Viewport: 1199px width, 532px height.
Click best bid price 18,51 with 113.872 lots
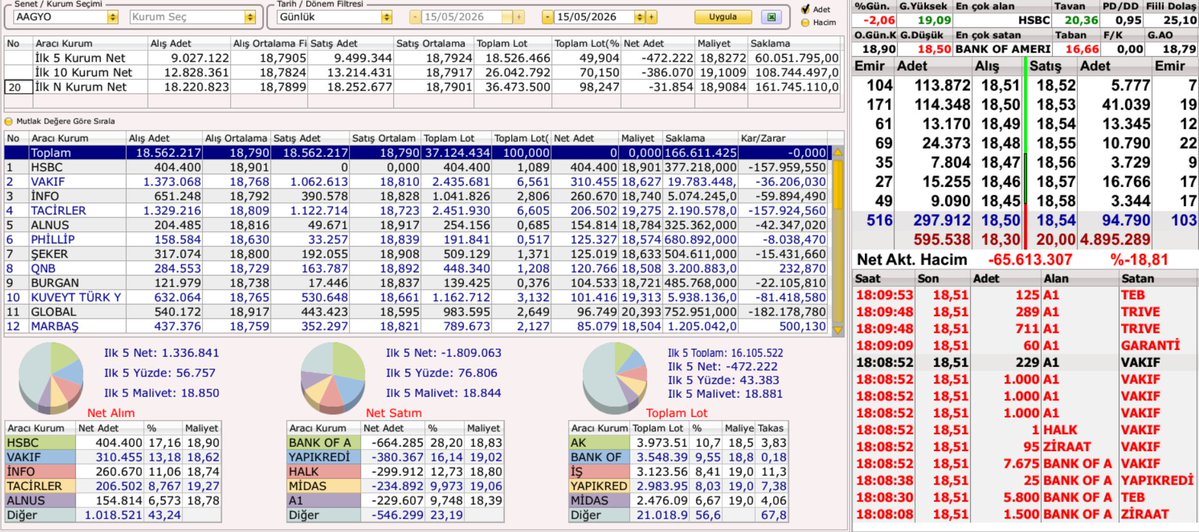coord(997,86)
